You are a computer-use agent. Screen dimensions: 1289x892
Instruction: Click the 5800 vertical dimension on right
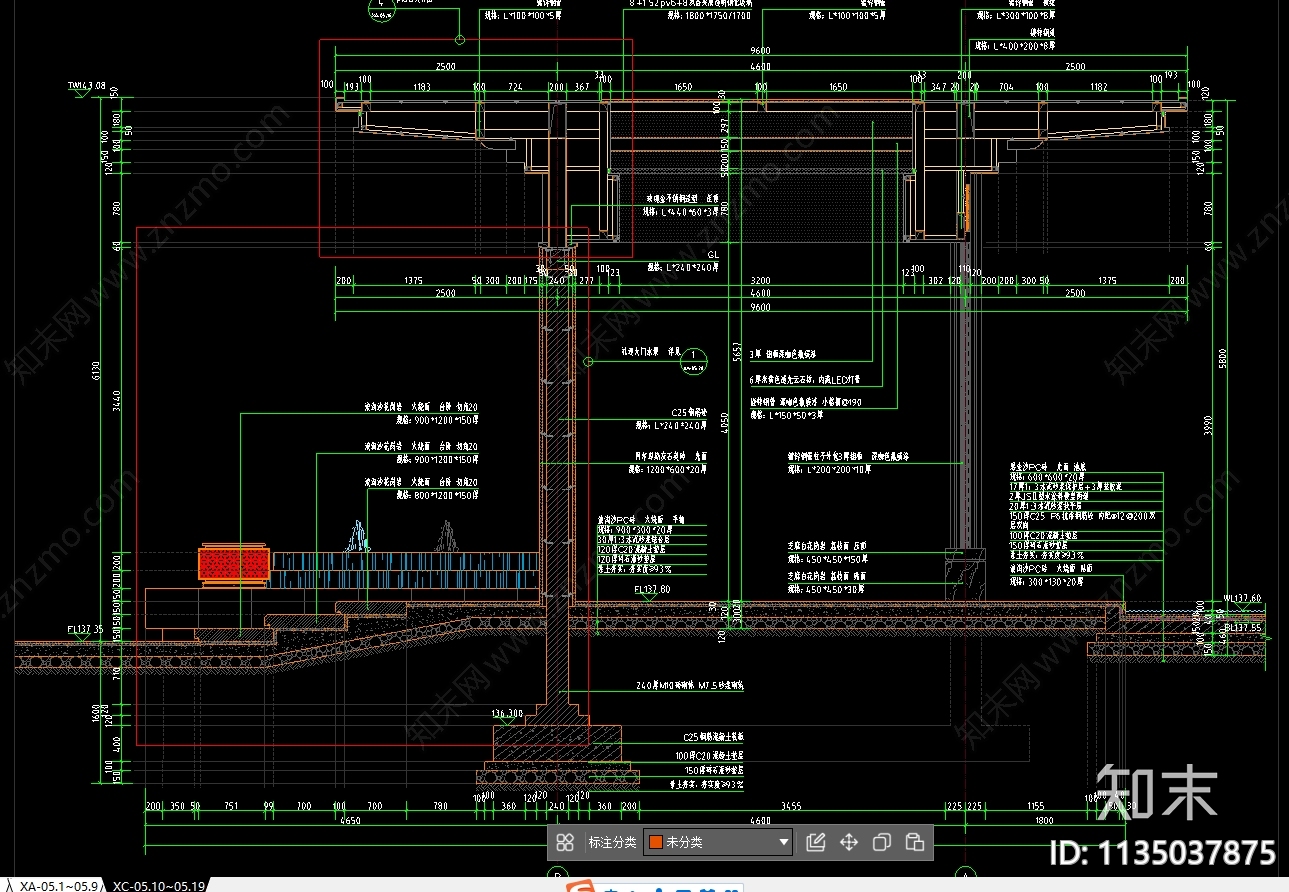(1224, 360)
